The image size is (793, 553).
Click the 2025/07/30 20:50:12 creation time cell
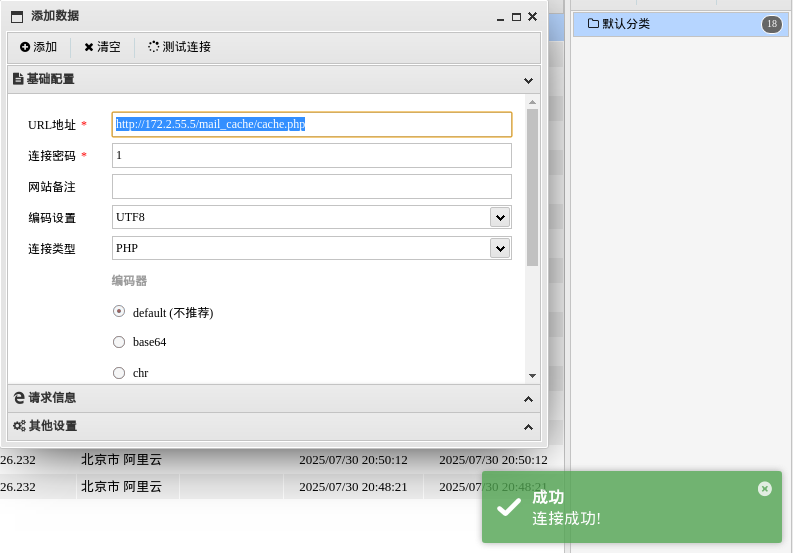[353, 460]
